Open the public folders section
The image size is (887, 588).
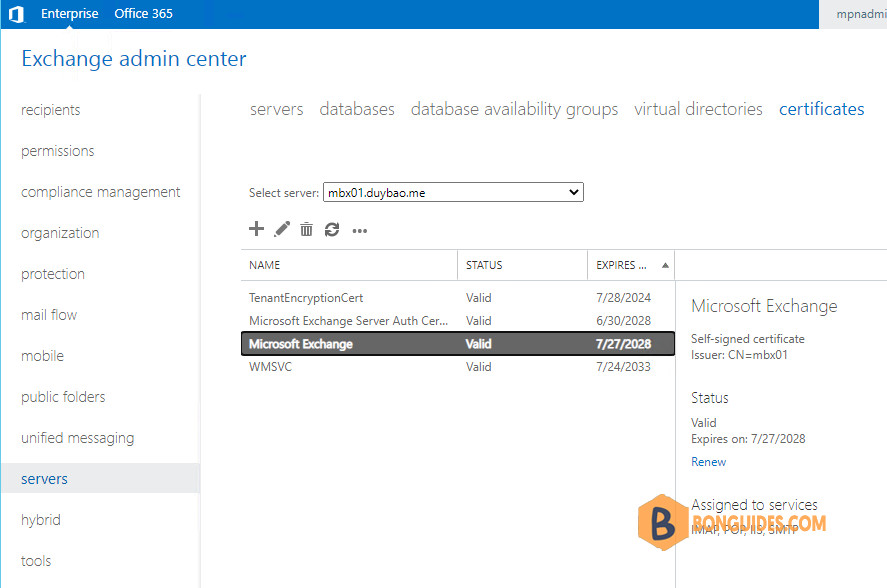[x=63, y=397]
